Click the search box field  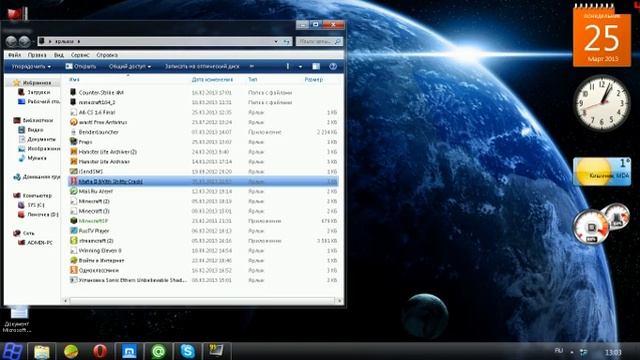tap(319, 41)
